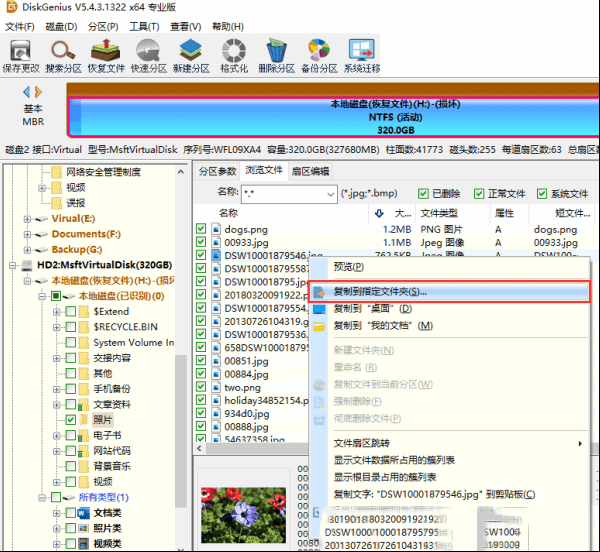Choose 复制到指定文件夹(S)... menu item
This screenshot has width=600, height=552.
point(449,292)
